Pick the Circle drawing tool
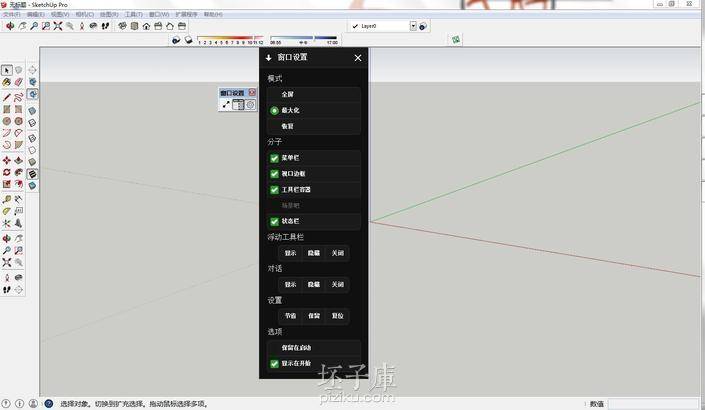This screenshot has height=410, width=705. pyautogui.click(x=6, y=121)
